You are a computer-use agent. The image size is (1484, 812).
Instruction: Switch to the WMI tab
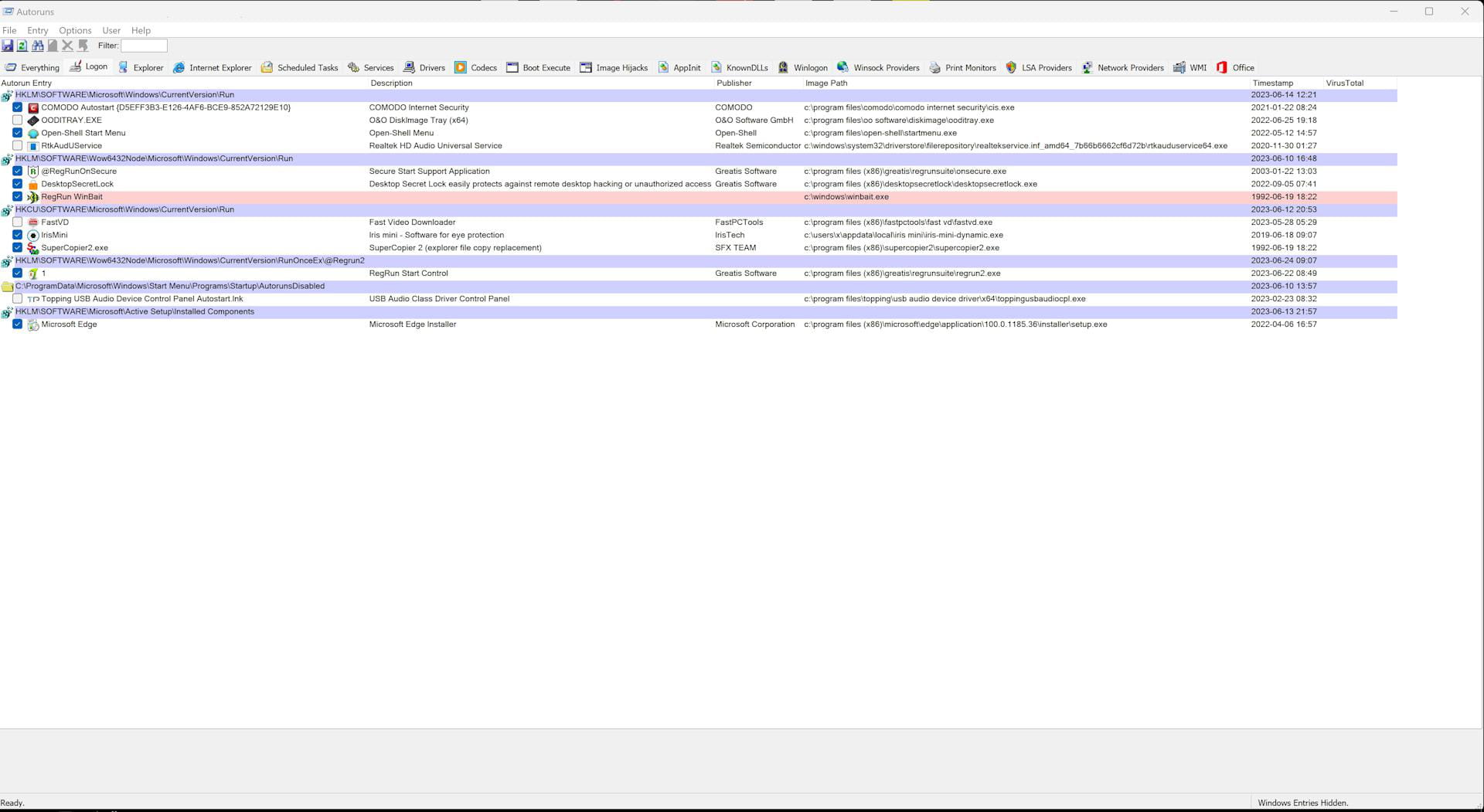[x=1190, y=67]
